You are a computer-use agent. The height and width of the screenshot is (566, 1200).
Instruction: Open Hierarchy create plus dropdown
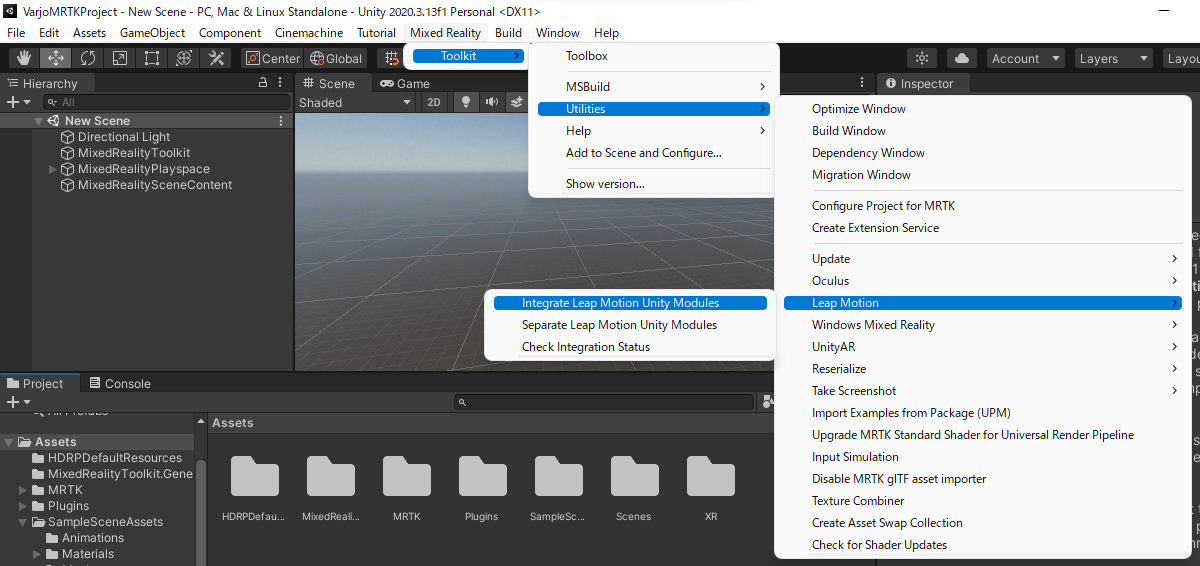pos(18,102)
